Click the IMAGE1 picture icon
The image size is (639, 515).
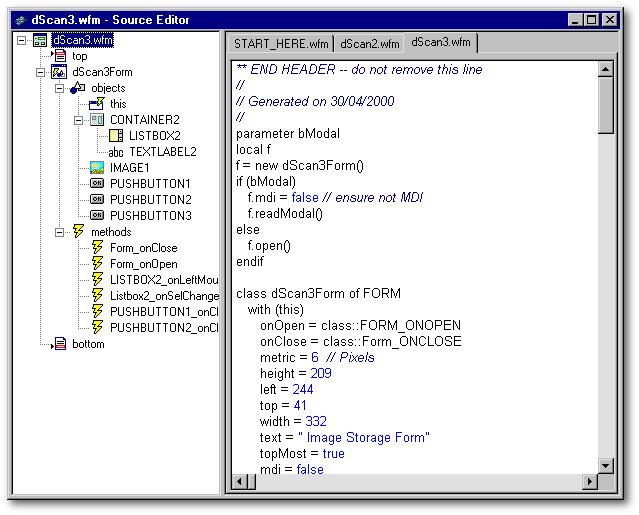[97, 168]
